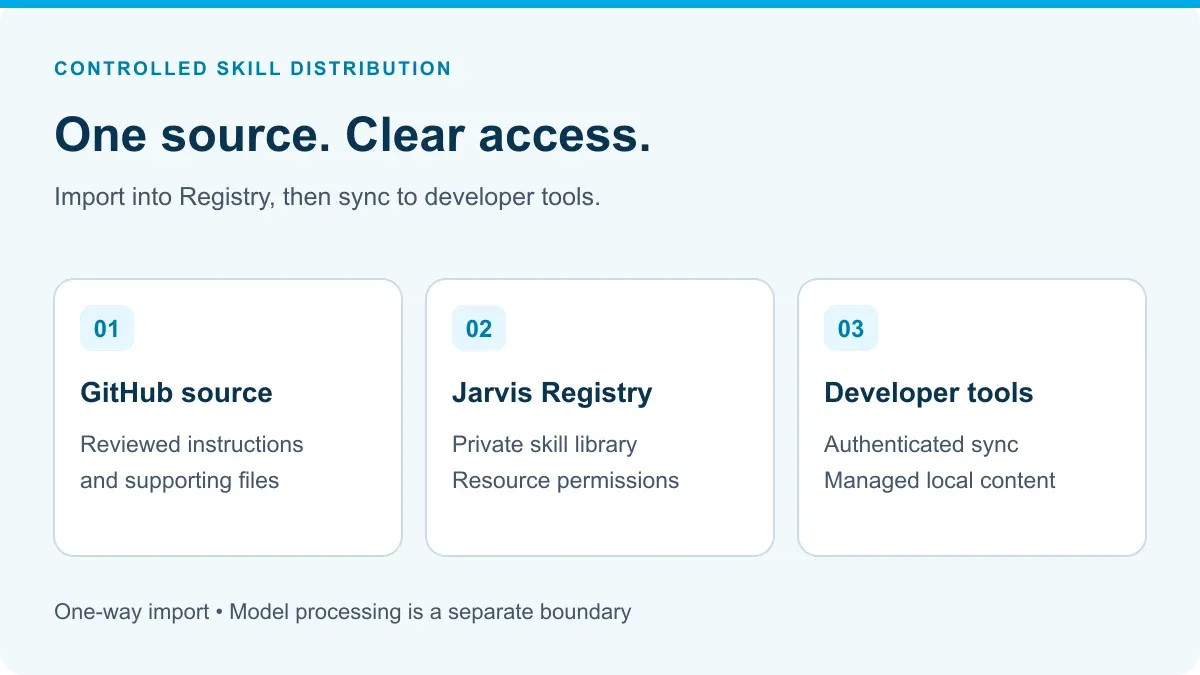The width and height of the screenshot is (1200, 675).
Task: Click the "Controlled Skill Distribution" eyebrow label
Action: [253, 69]
